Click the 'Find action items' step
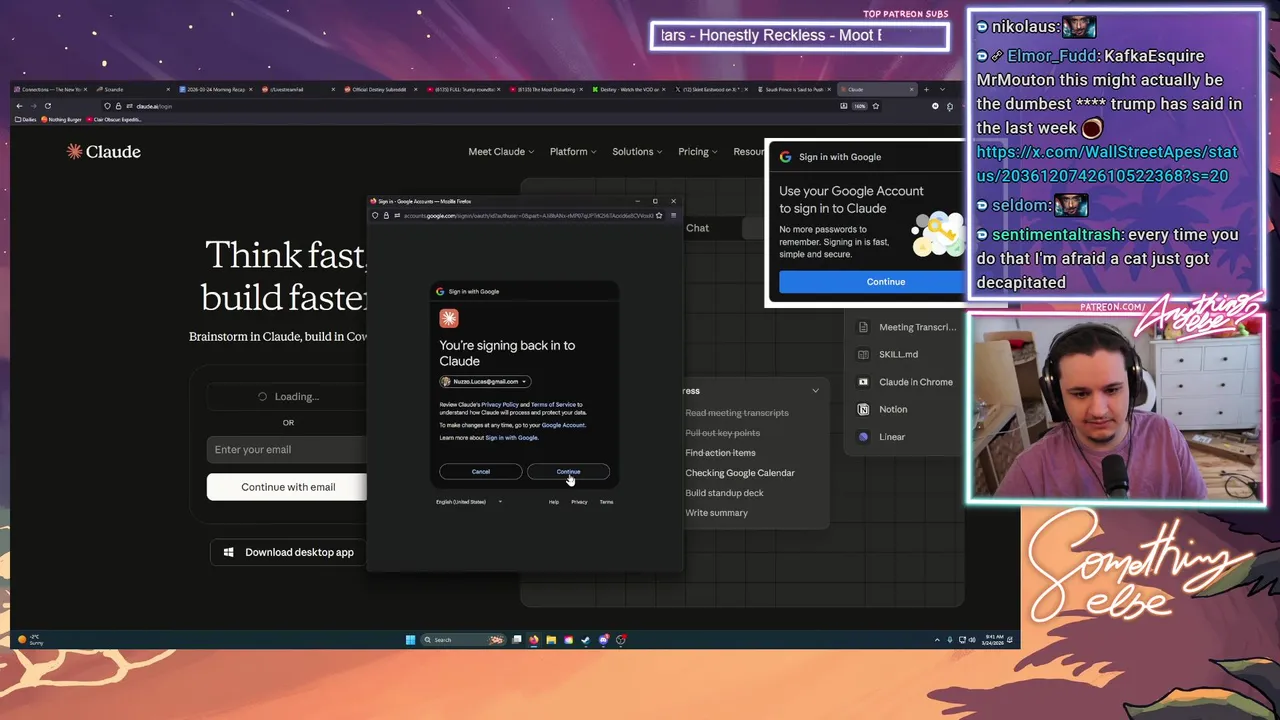This screenshot has height=720, width=1280. point(720,453)
